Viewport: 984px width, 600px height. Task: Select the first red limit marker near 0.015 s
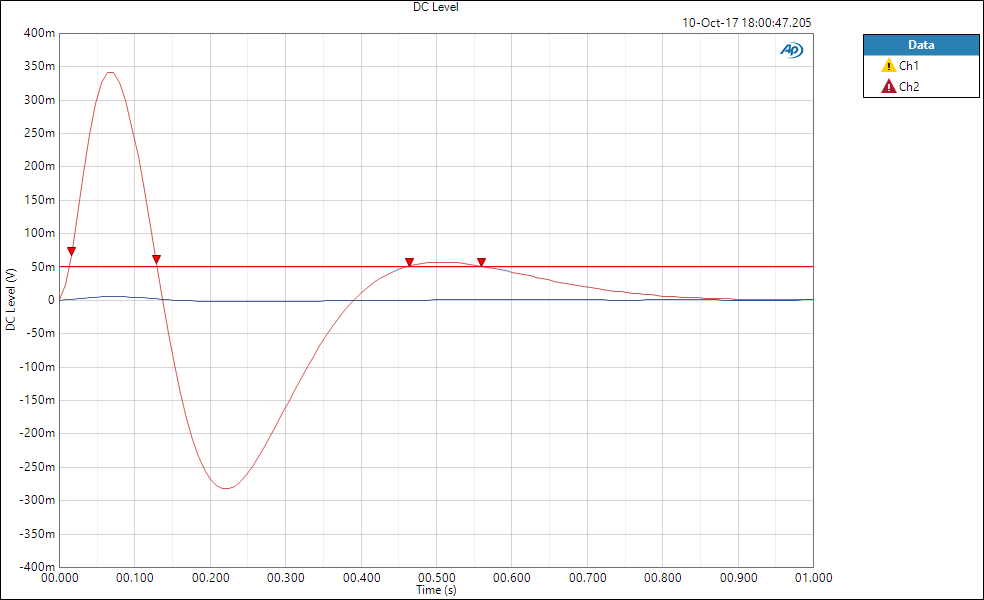pyautogui.click(x=72, y=252)
